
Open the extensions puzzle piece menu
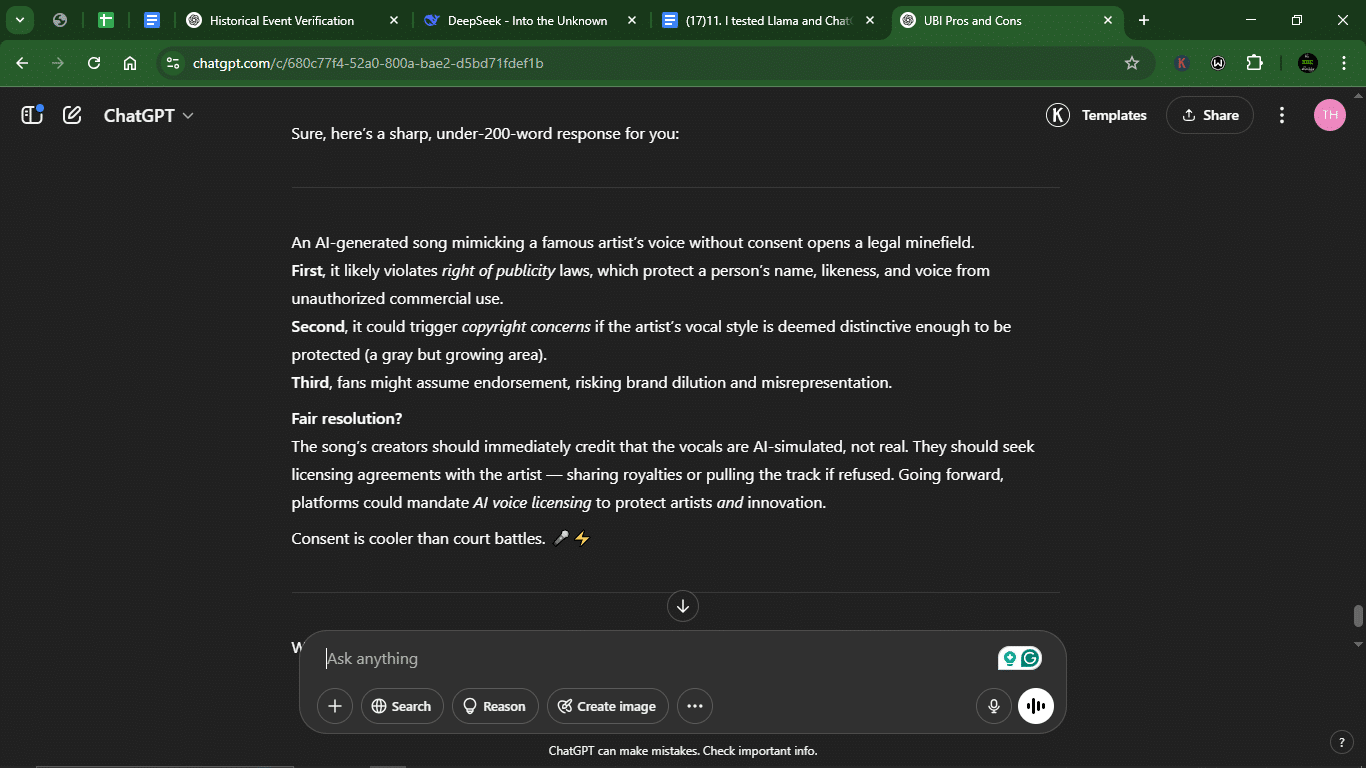tap(1255, 63)
